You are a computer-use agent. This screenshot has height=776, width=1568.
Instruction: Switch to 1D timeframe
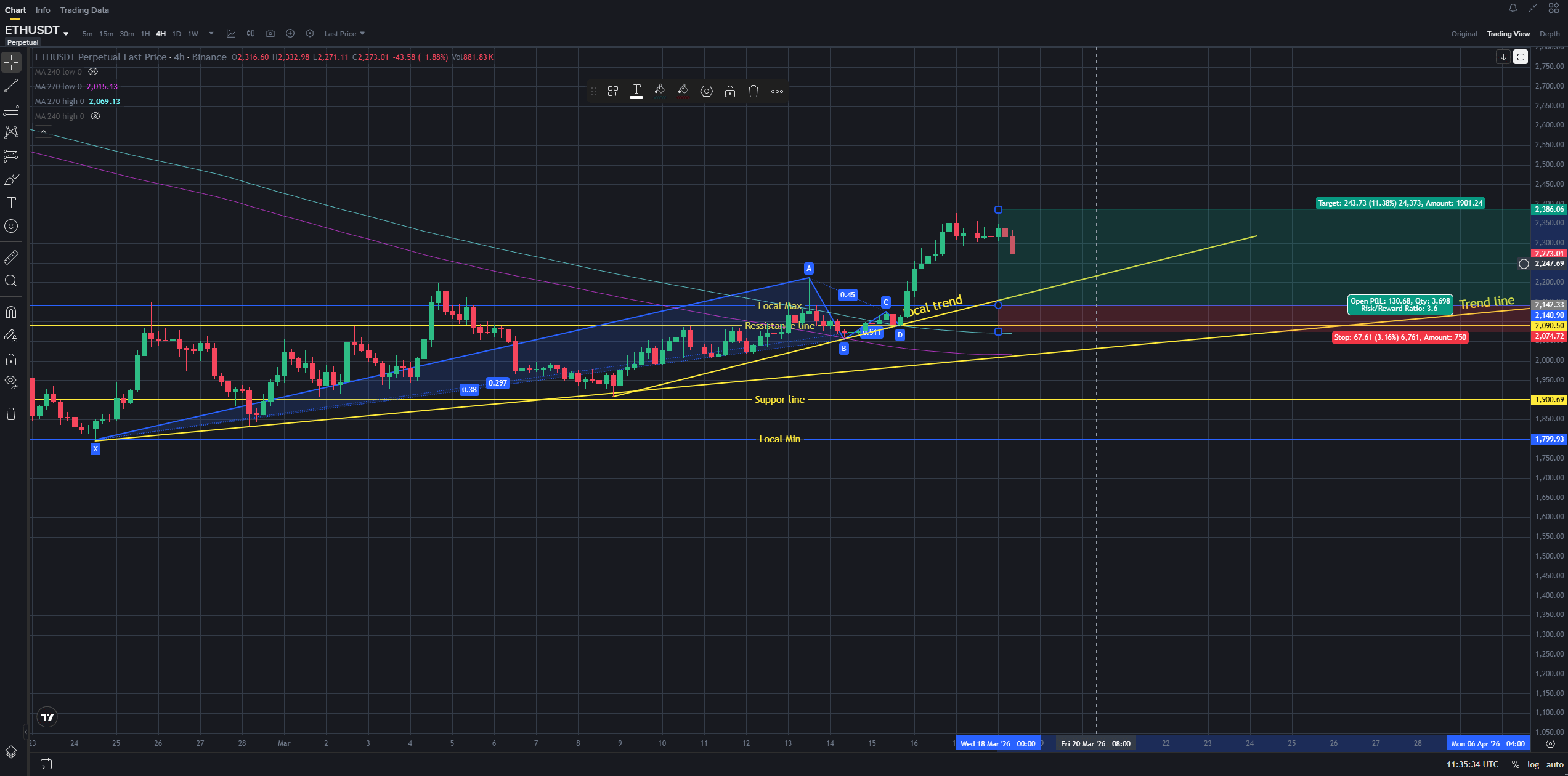(x=176, y=34)
